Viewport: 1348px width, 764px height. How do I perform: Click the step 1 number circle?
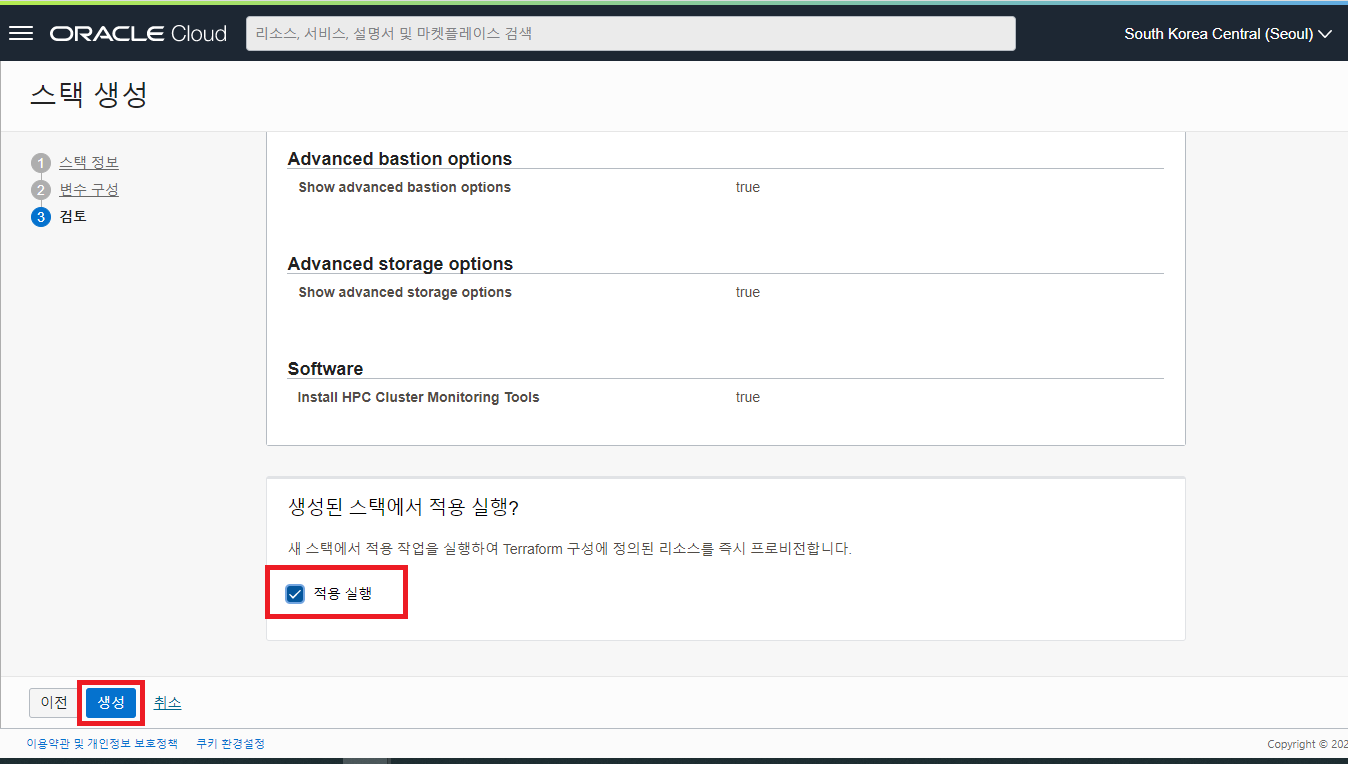click(40, 163)
